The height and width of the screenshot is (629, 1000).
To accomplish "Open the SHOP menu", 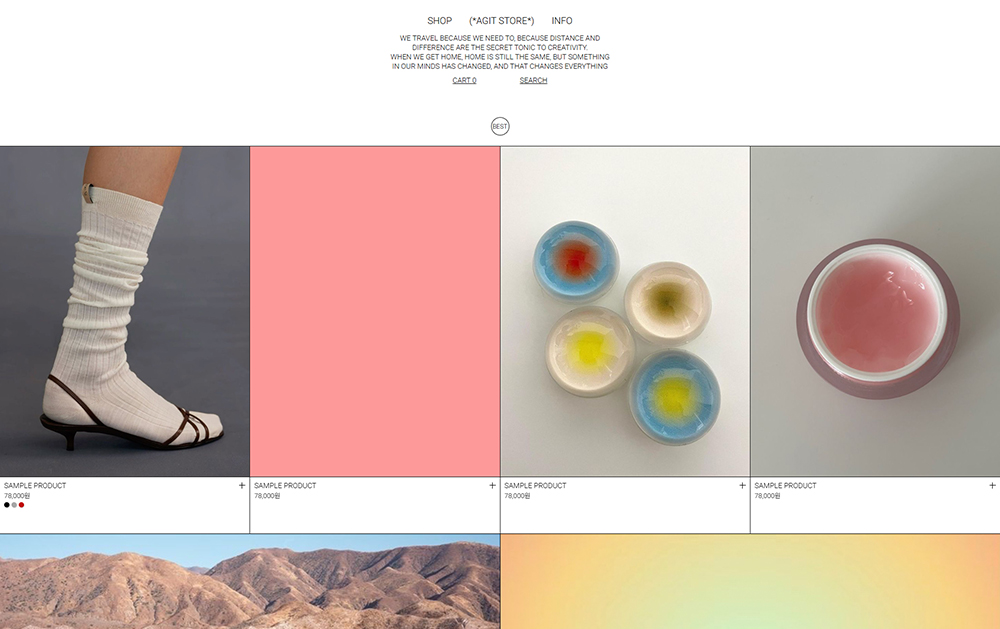I will click(439, 21).
